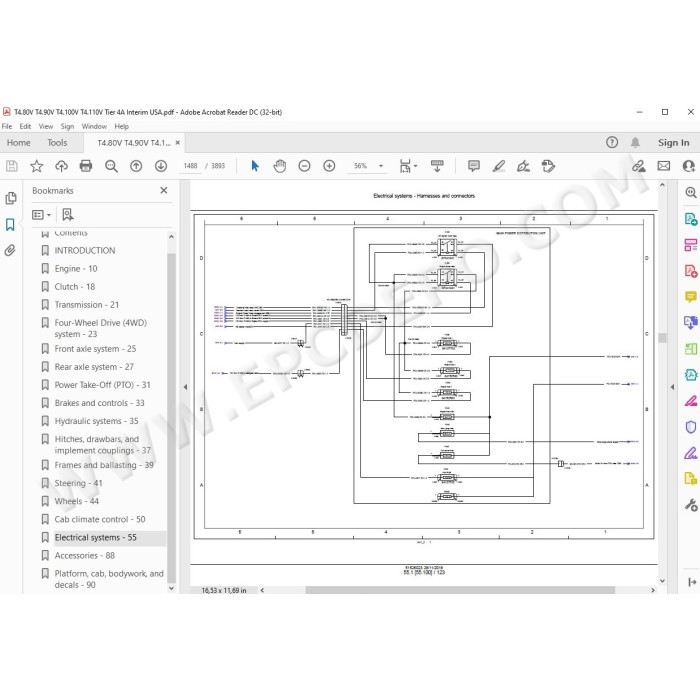This screenshot has width=700, height=700.
Task: Go to previous page arrow
Action: click(136, 166)
